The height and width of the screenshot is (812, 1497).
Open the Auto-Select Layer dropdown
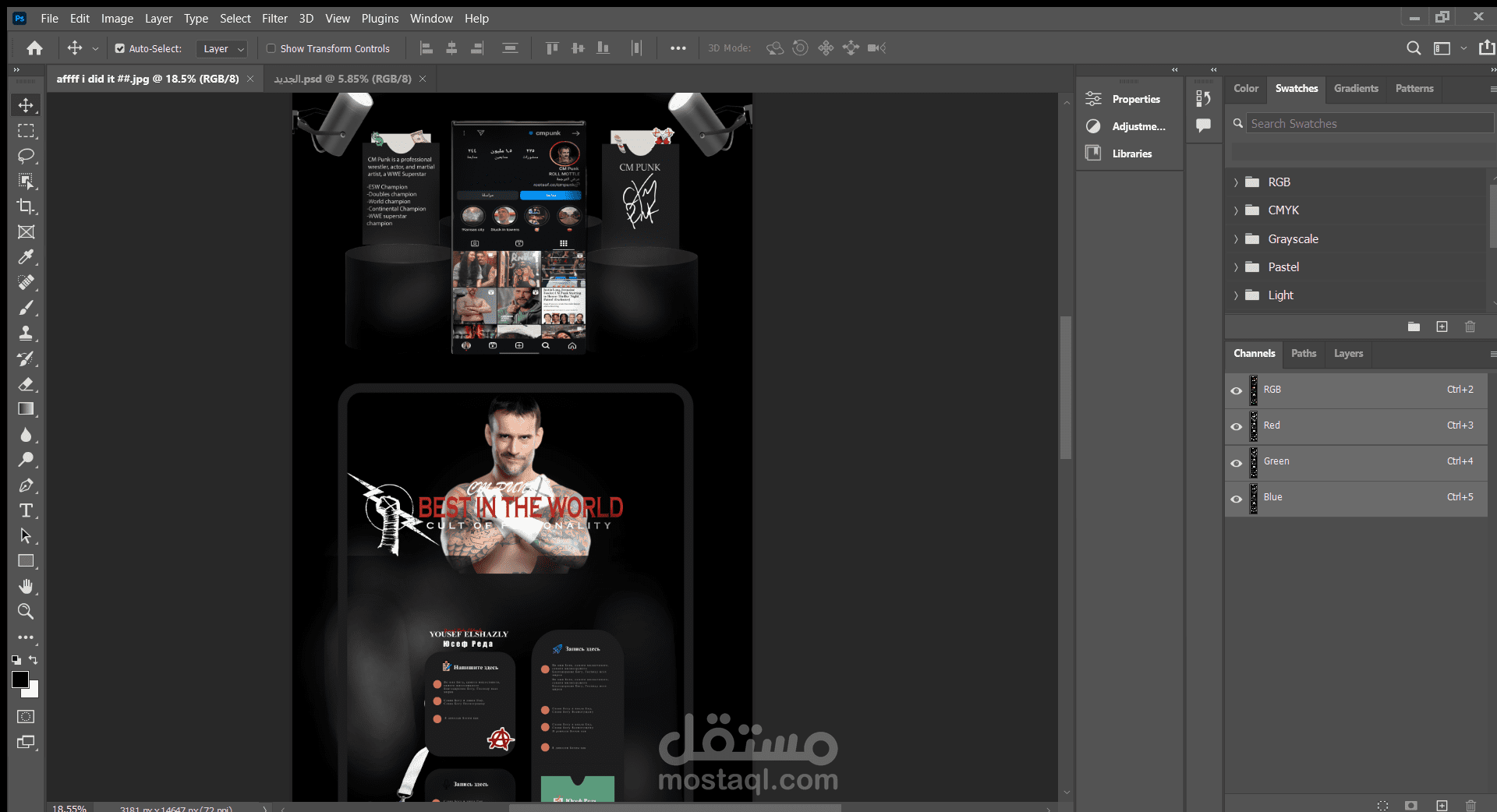pyautogui.click(x=221, y=48)
